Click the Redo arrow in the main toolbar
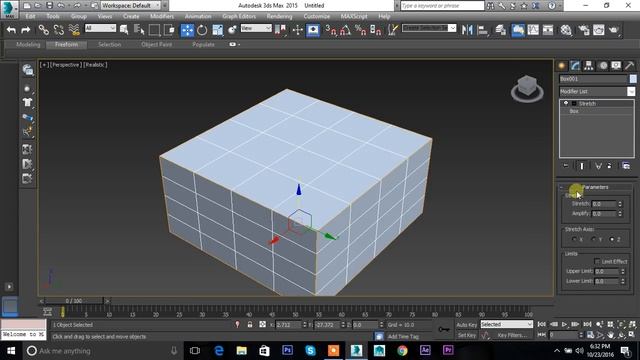The image size is (640, 360). click(25, 30)
